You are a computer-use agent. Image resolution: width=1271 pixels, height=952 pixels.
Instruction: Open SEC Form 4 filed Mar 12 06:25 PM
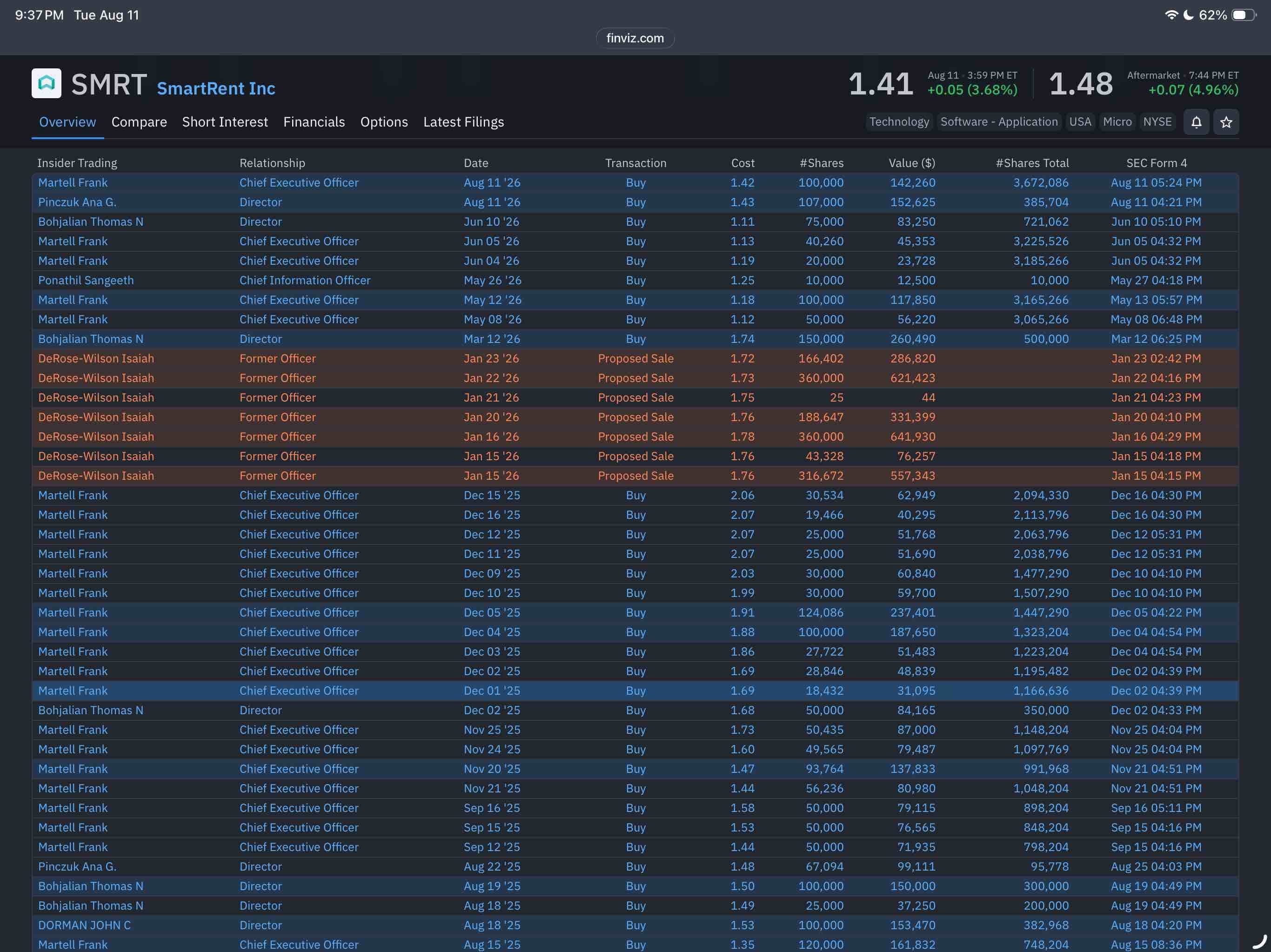coord(1156,339)
